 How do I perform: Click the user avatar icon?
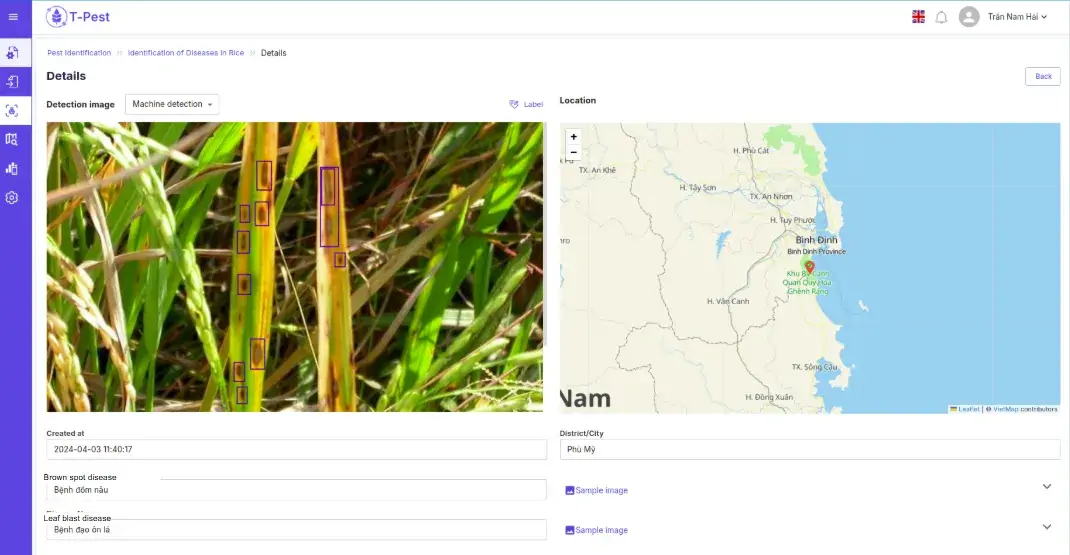(x=968, y=16)
